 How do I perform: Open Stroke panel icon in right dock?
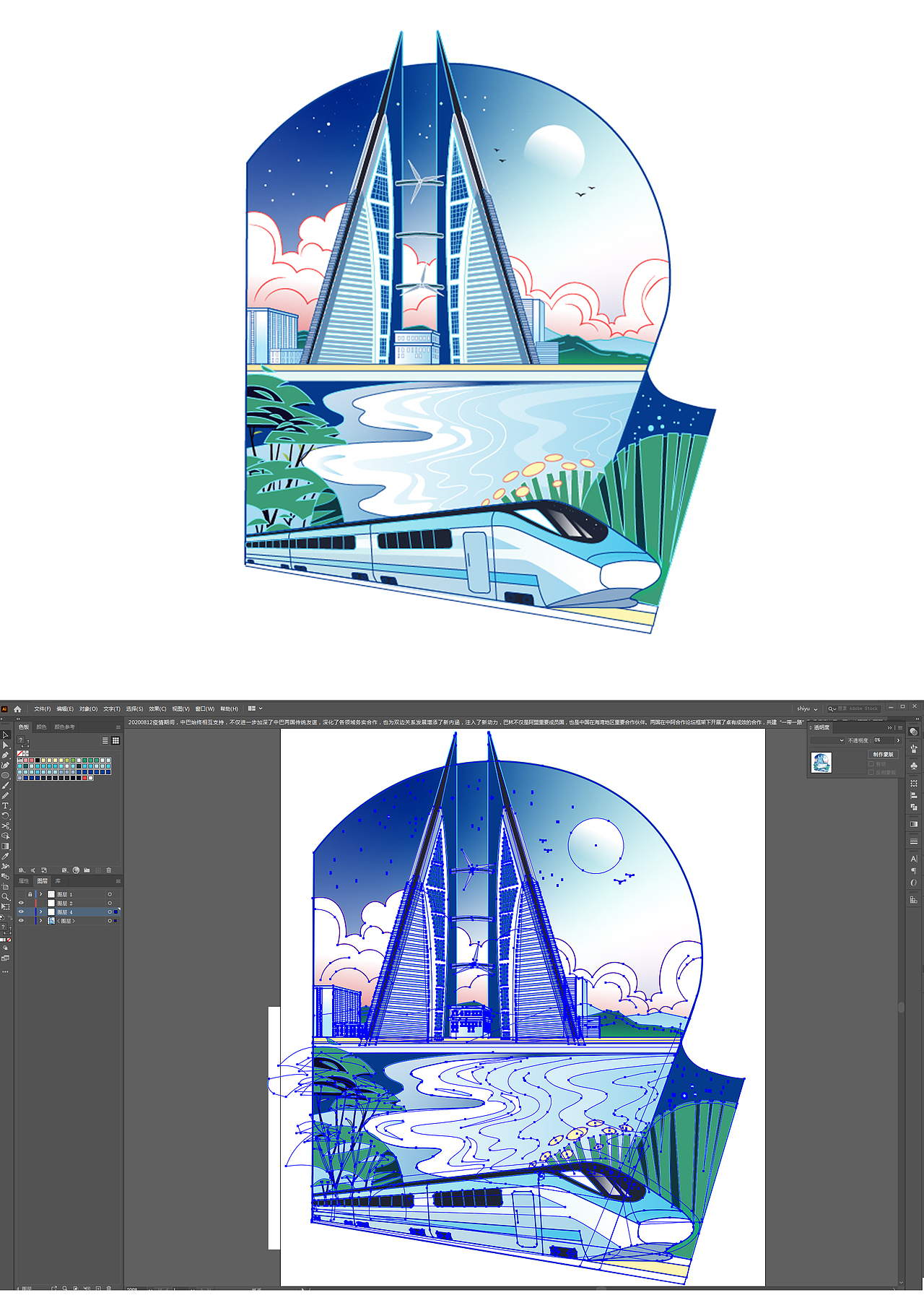point(914,841)
